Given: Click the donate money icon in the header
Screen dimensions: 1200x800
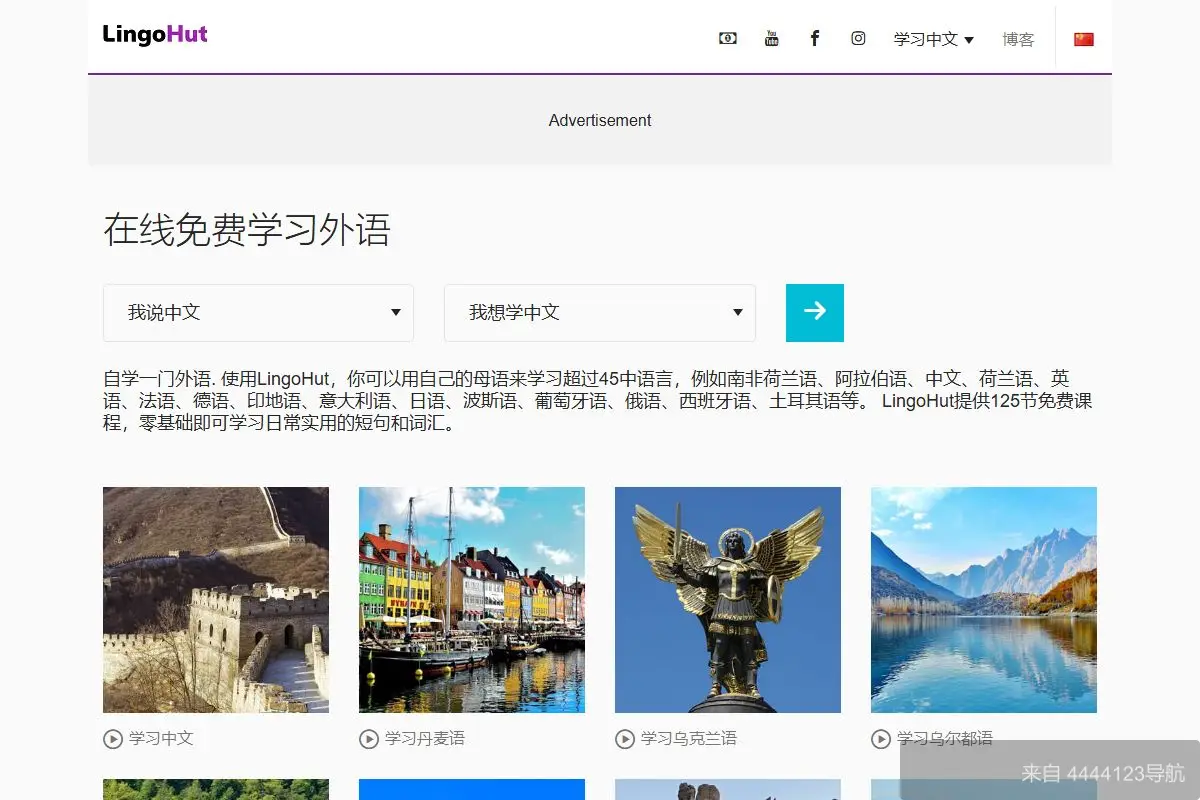Looking at the screenshot, I should [727, 37].
